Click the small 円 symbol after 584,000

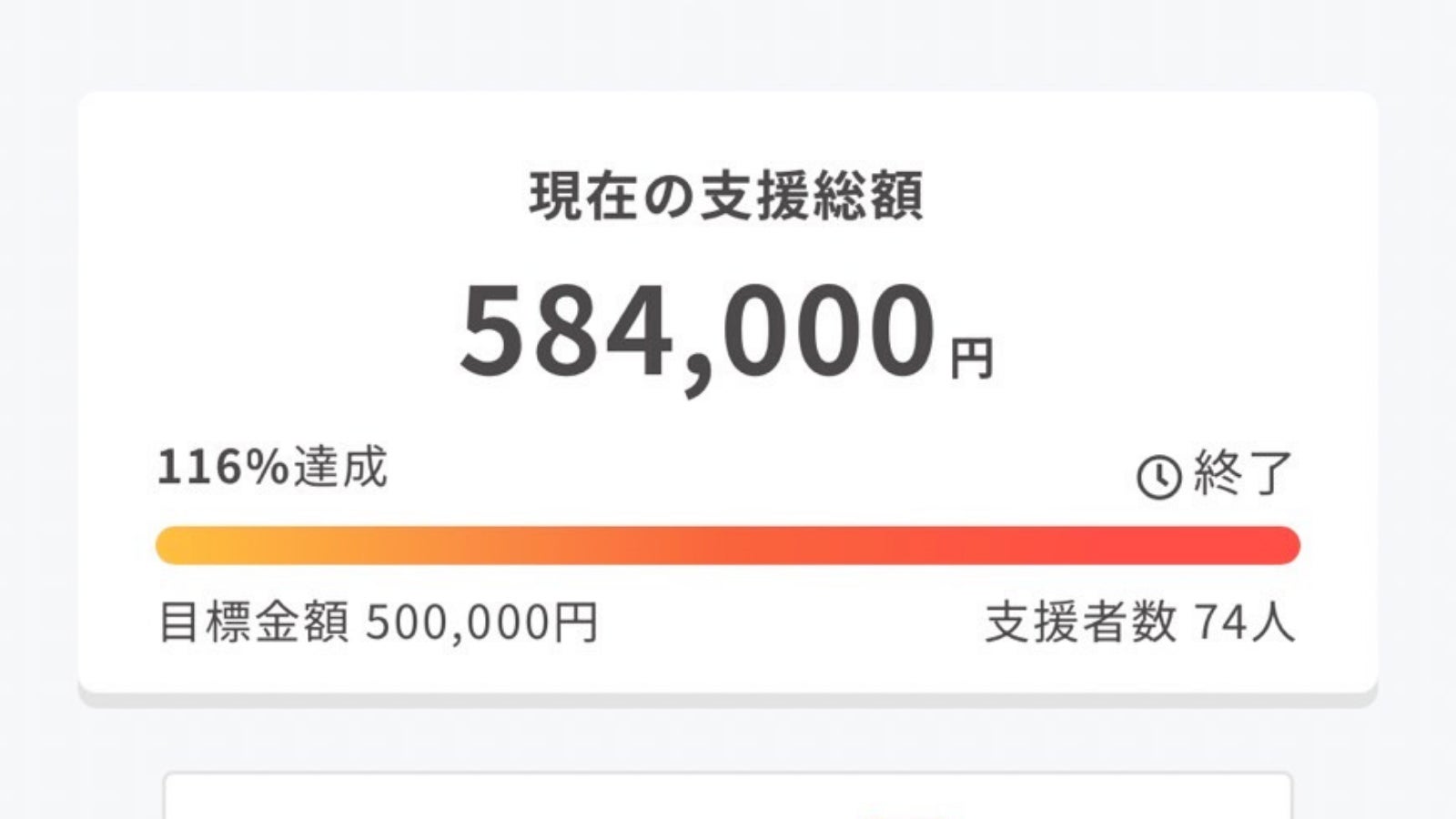click(x=971, y=358)
